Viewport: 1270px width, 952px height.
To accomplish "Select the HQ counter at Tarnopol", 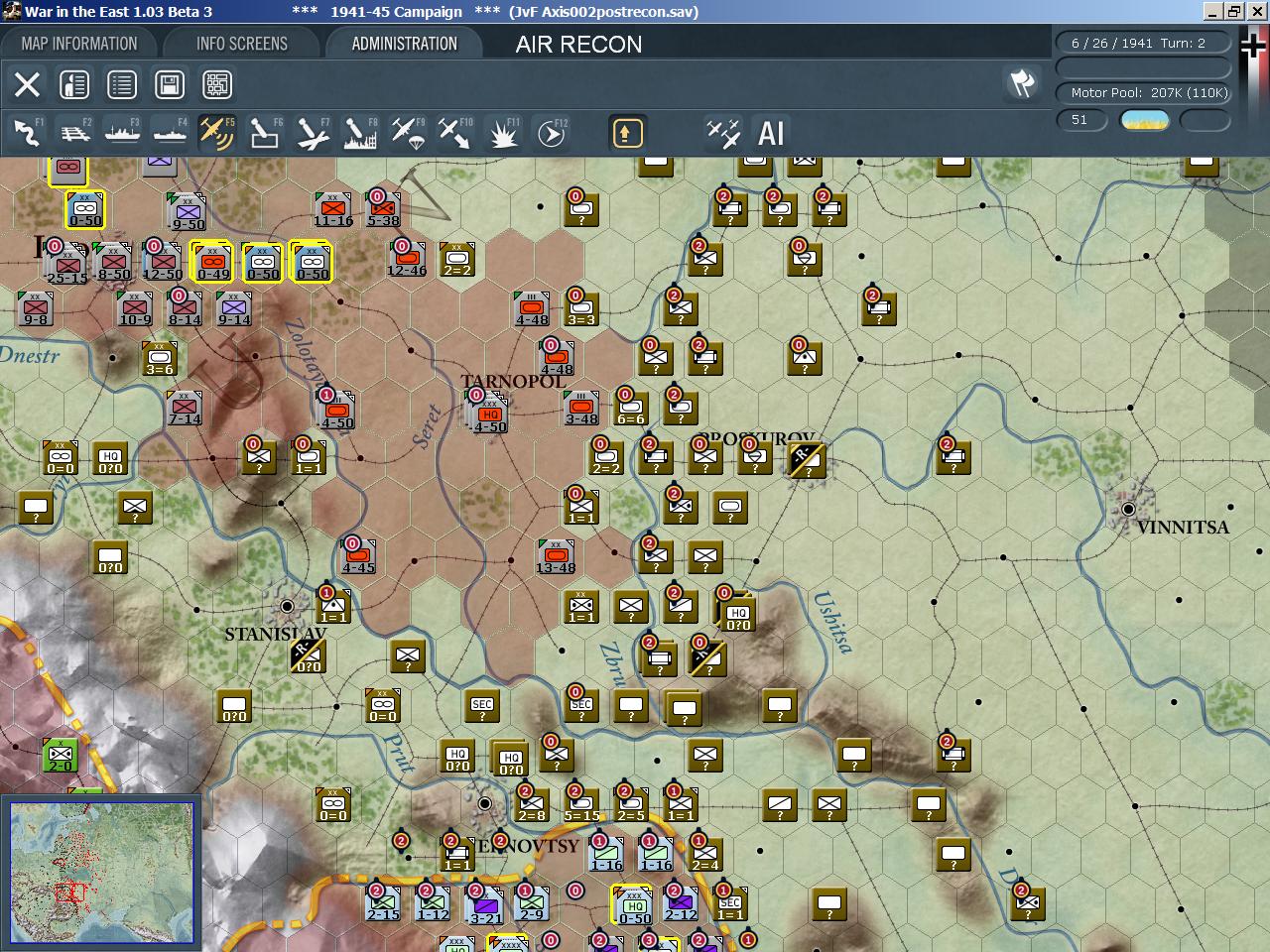I will point(490,412).
